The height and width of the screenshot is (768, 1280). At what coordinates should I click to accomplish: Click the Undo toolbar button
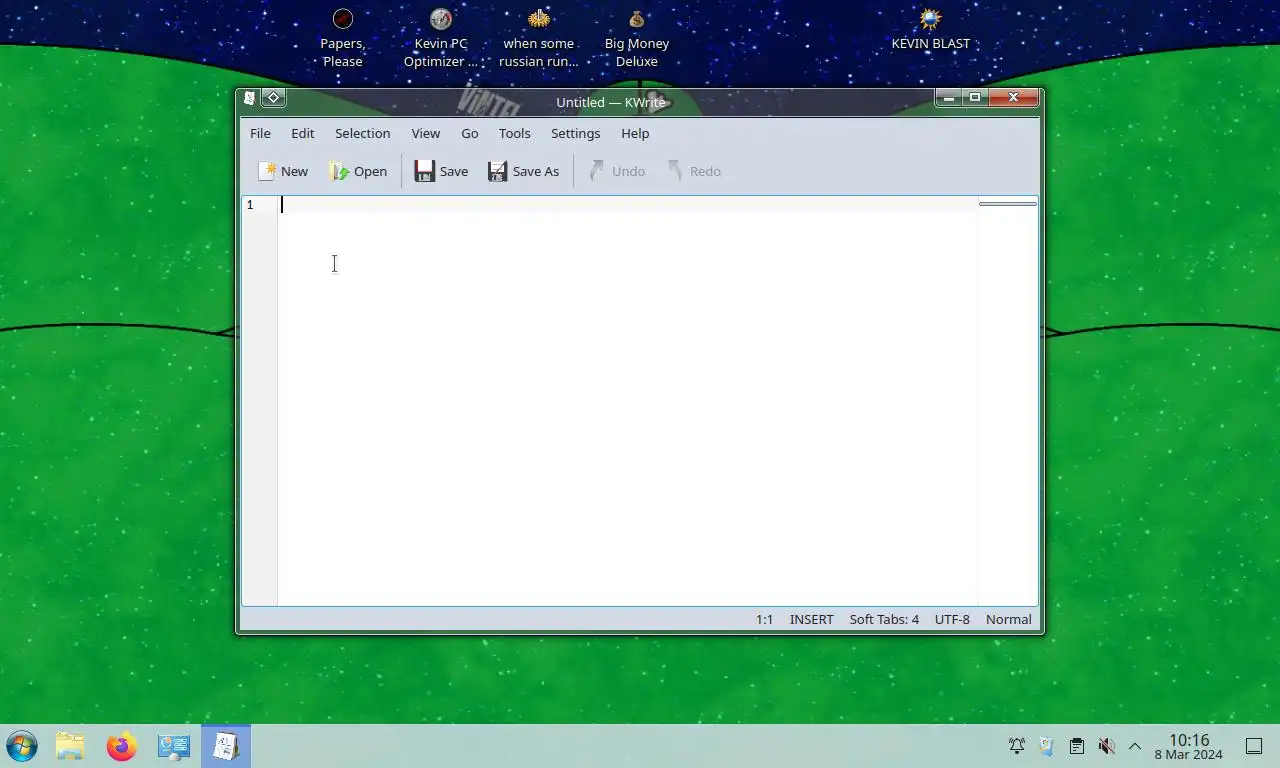pyautogui.click(x=617, y=171)
